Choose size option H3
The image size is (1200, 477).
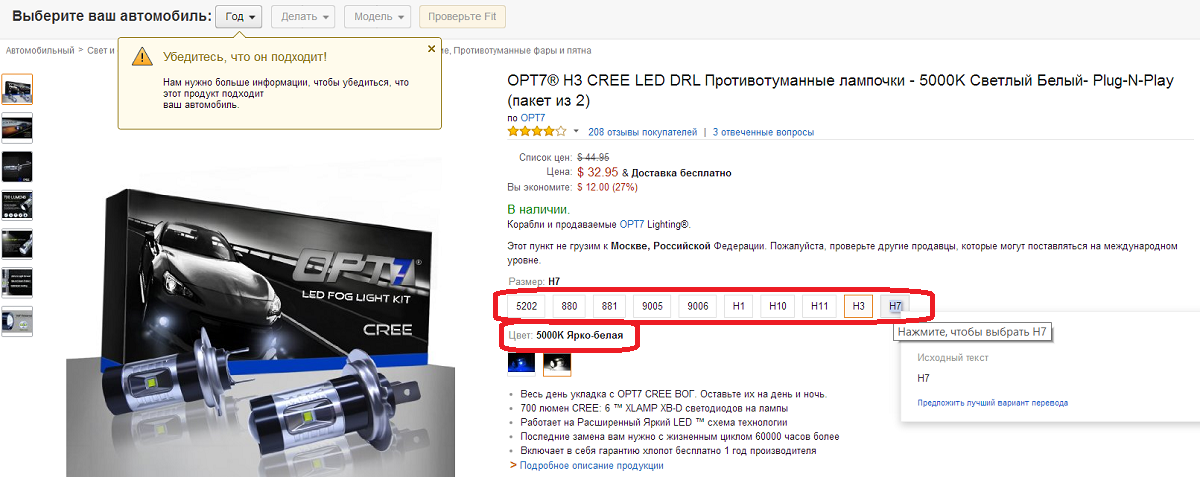(858, 306)
